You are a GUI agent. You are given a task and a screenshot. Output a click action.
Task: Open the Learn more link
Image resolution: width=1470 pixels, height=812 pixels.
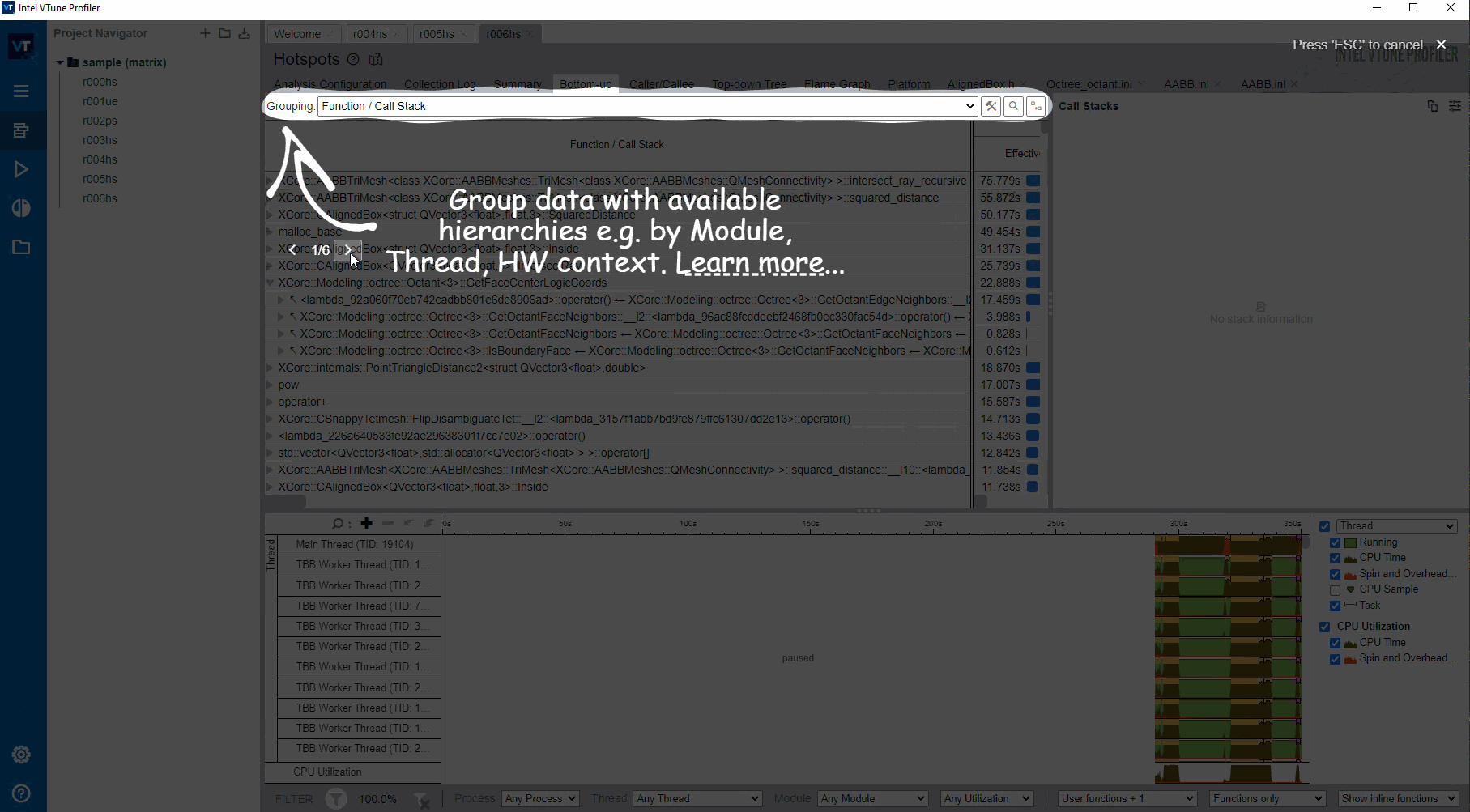coord(760,263)
